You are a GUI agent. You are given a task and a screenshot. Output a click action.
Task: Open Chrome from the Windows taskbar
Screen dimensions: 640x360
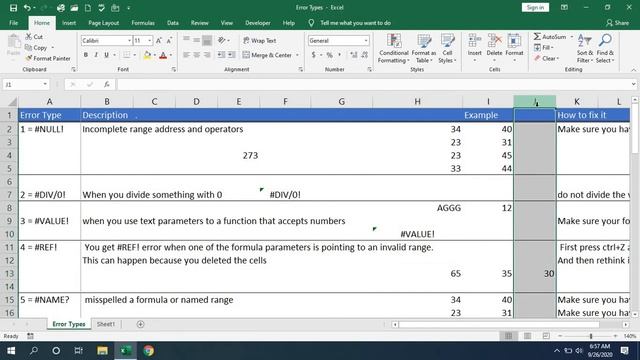pyautogui.click(x=149, y=351)
